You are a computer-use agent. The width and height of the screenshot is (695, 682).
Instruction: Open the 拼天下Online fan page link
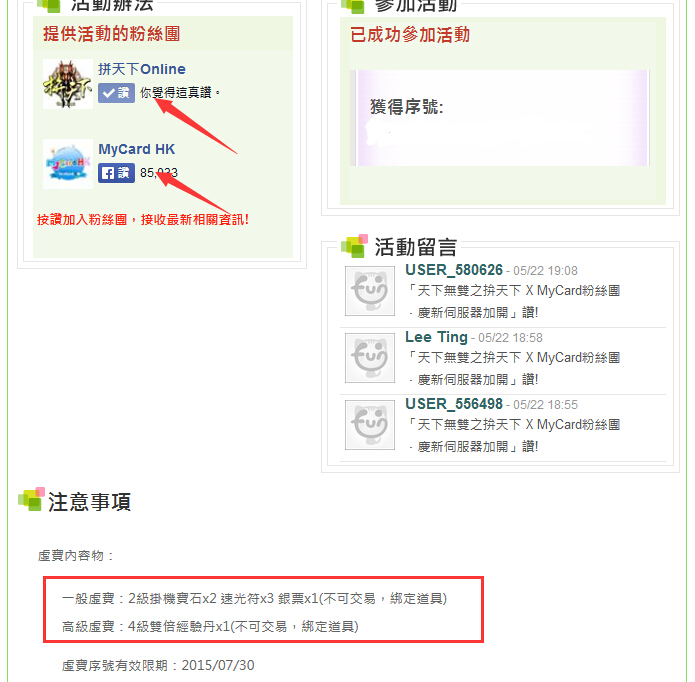point(142,69)
